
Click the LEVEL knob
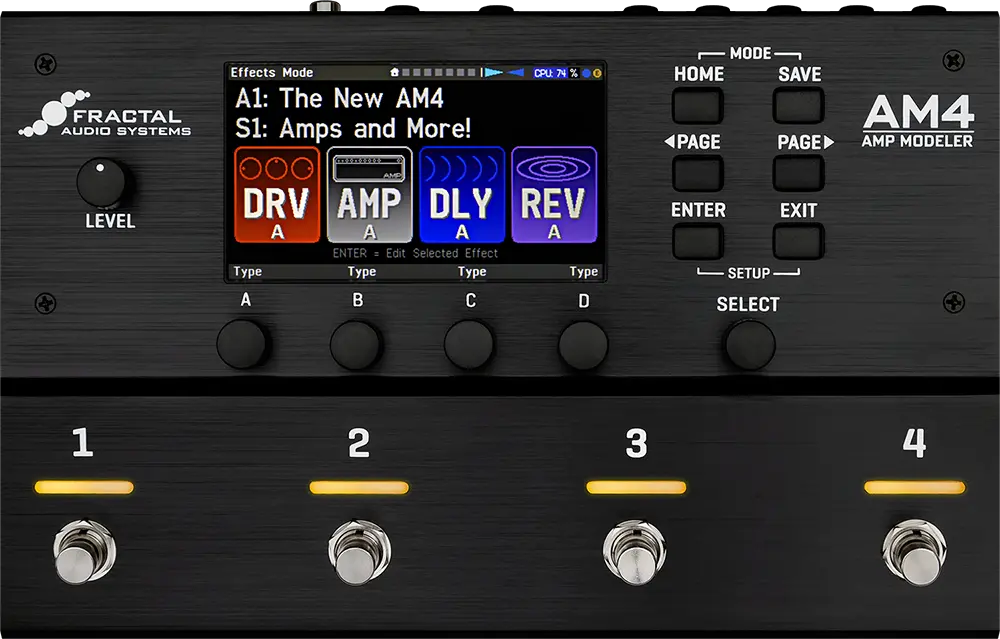click(x=102, y=183)
